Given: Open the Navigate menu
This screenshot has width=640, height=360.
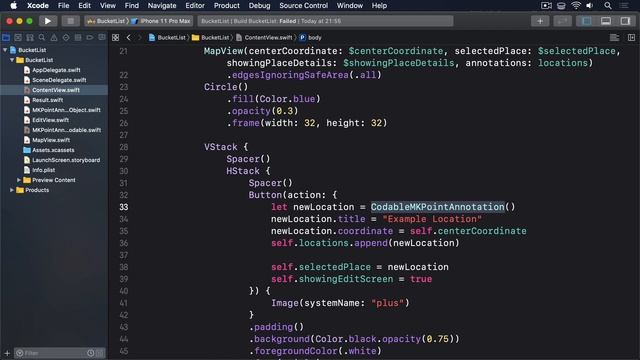Looking at the screenshot, I should point(162,6).
